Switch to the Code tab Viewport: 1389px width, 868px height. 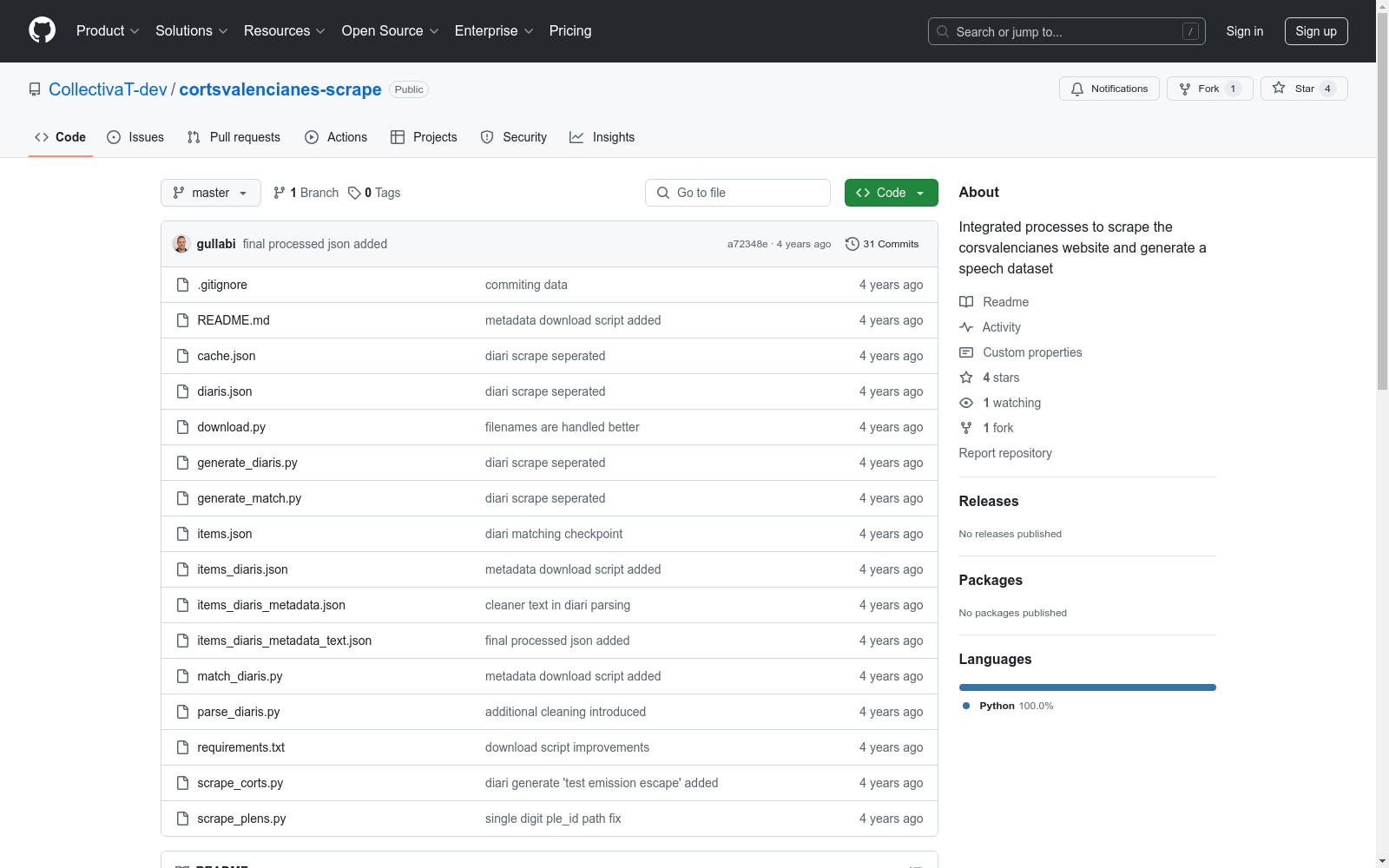(61, 137)
